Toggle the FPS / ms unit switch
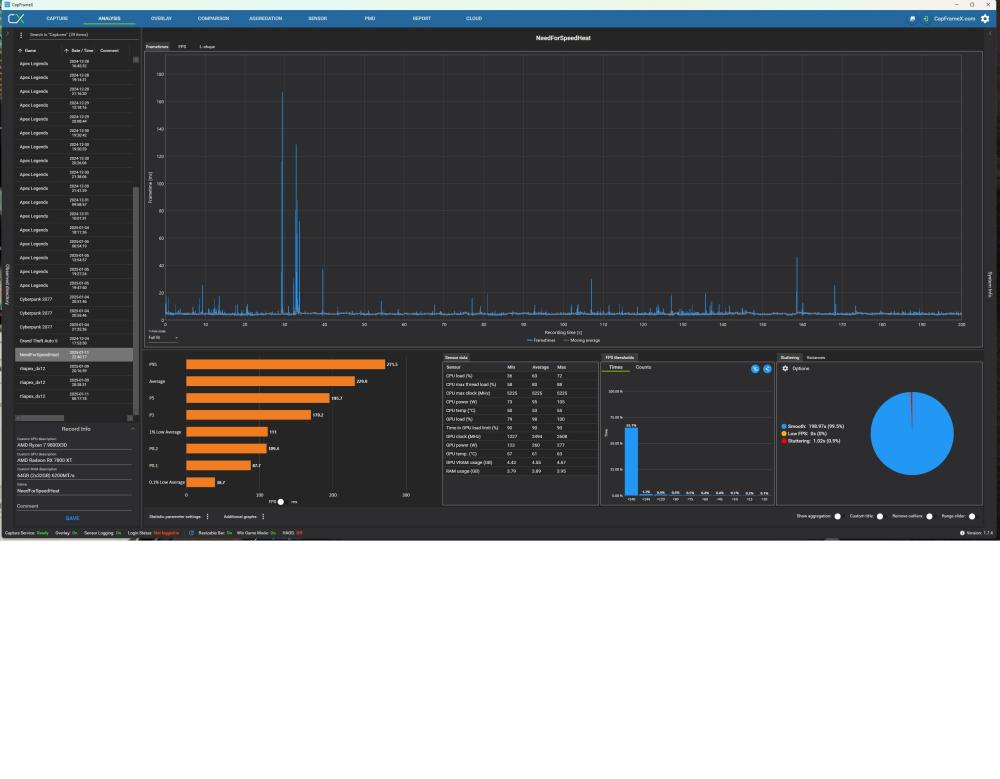This screenshot has width=1000, height=779. tap(281, 501)
